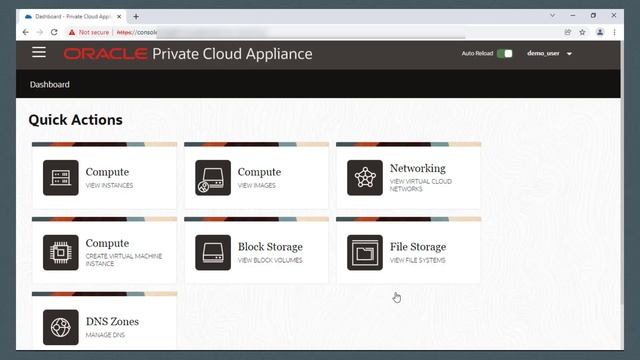Click the DNS Zones card title
Screen dimensions: 640x360
click(x=112, y=322)
